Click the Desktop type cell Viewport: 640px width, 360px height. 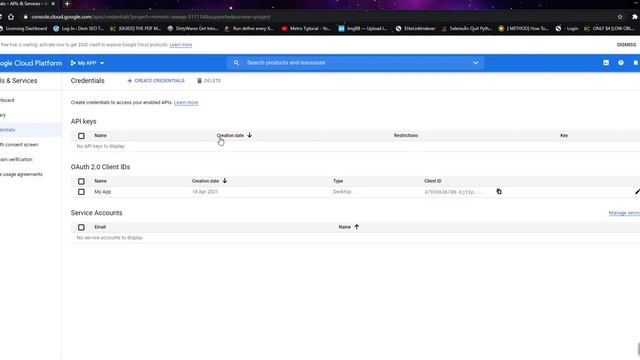coord(342,192)
